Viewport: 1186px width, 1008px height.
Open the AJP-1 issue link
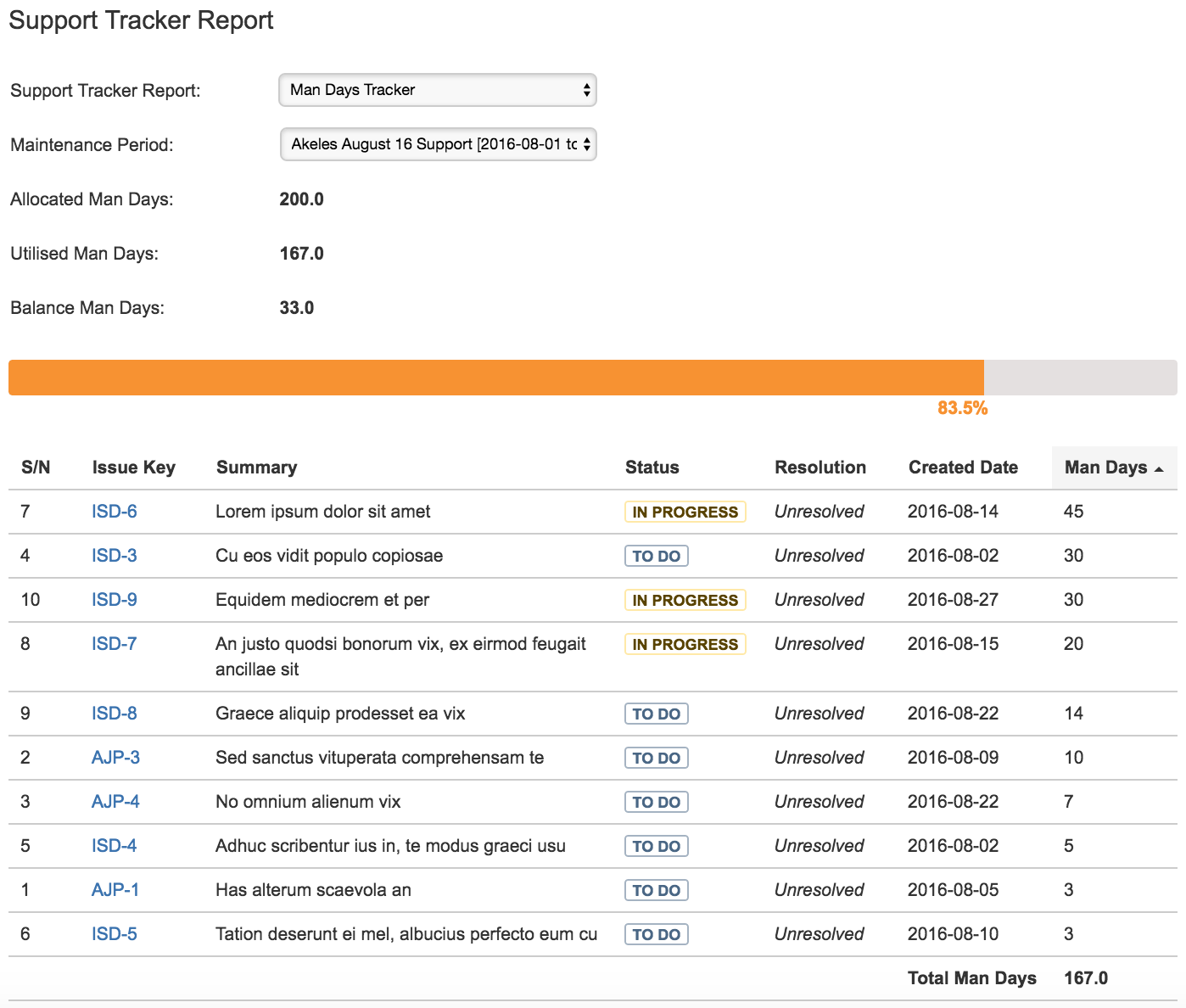[x=115, y=890]
